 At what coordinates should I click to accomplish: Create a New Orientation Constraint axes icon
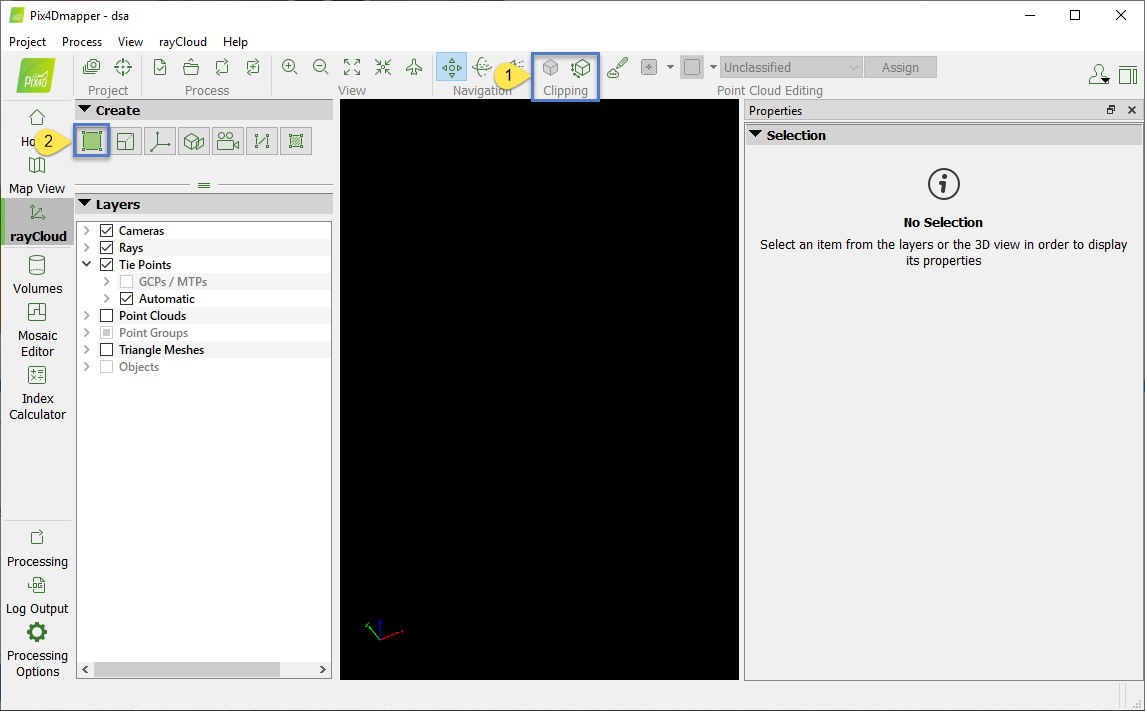pos(160,141)
